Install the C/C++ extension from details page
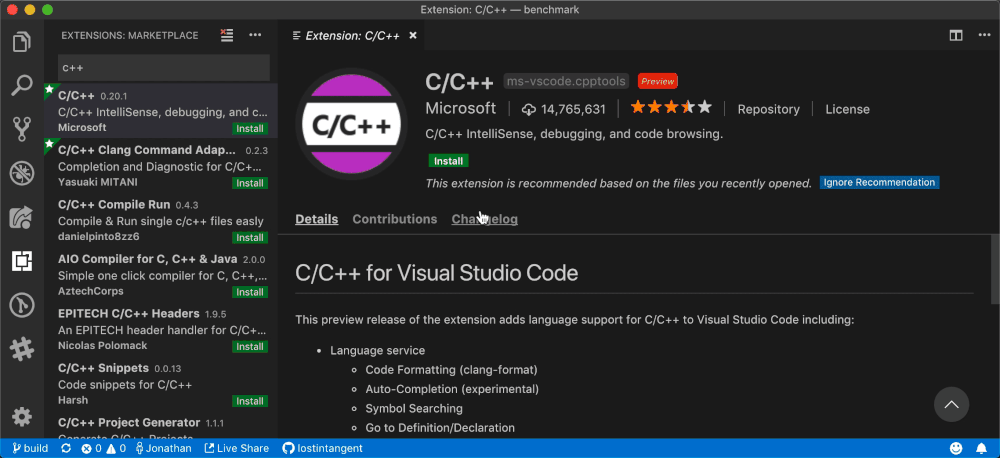Image resolution: width=1000 pixels, height=458 pixels. [448, 160]
